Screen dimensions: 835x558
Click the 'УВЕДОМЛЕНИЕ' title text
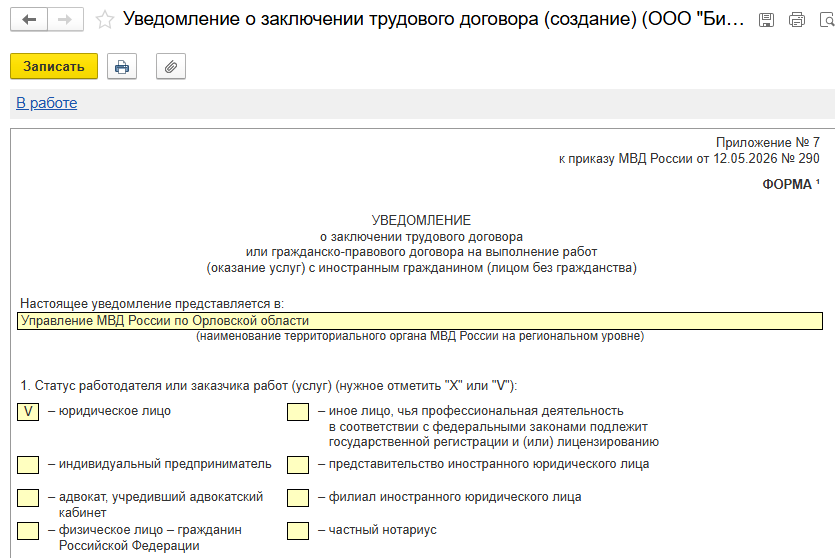421,220
